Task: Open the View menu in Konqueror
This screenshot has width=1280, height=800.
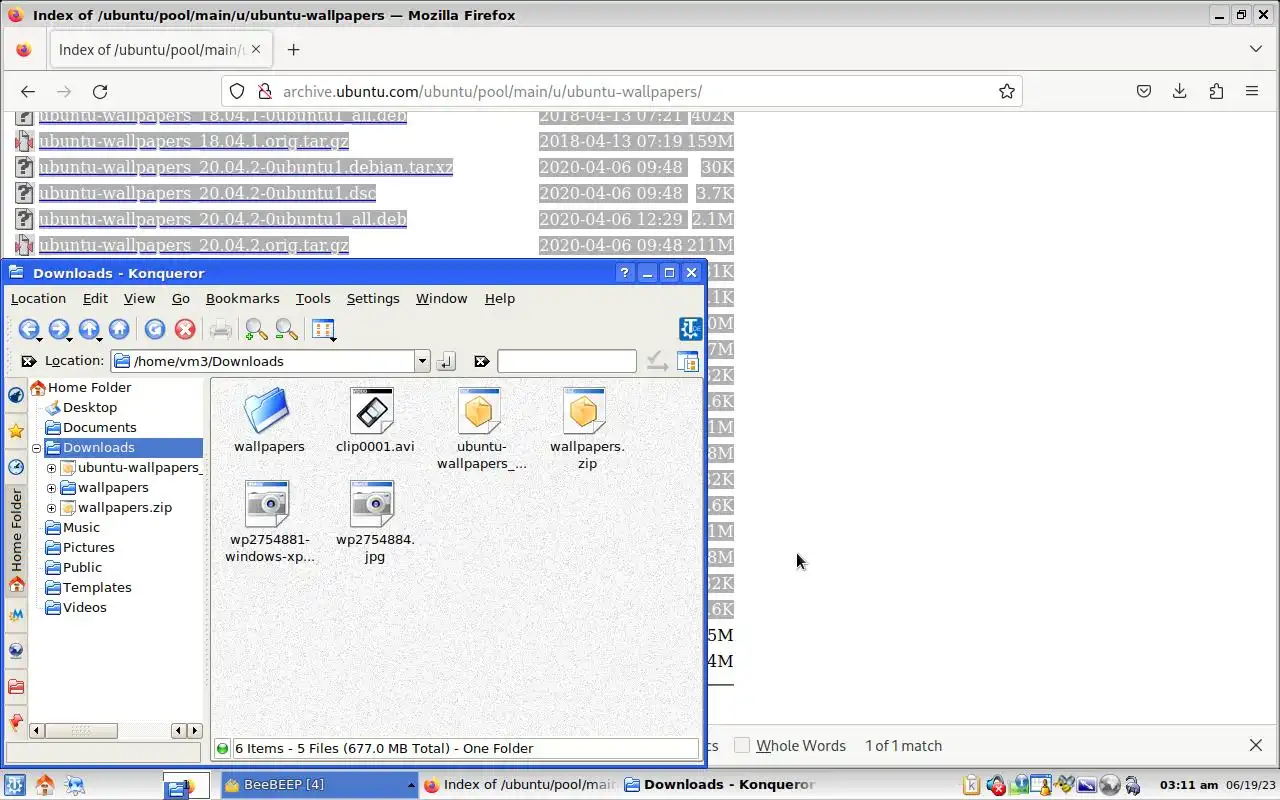Action: click(x=139, y=298)
